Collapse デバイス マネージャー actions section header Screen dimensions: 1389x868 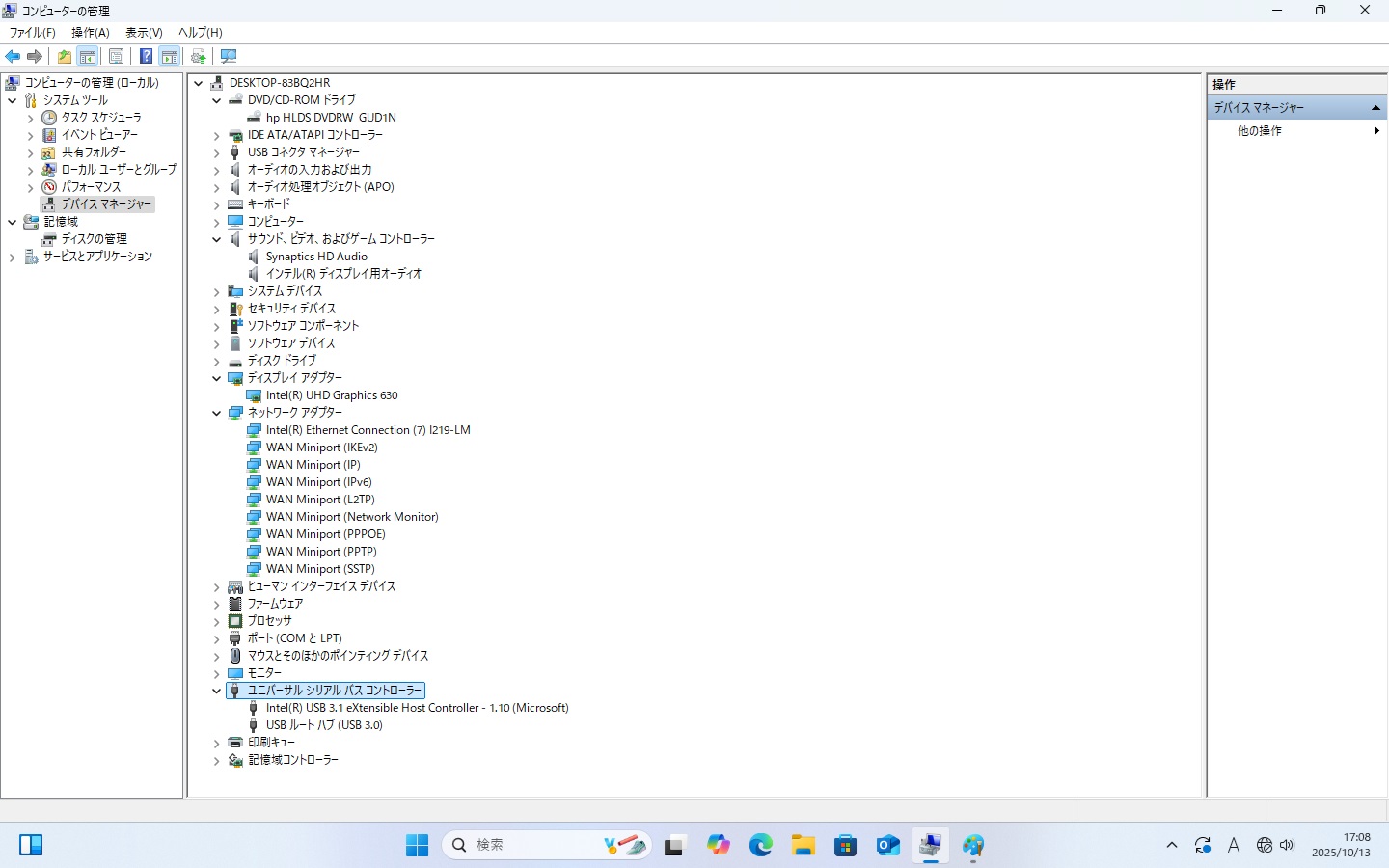[1375, 108]
